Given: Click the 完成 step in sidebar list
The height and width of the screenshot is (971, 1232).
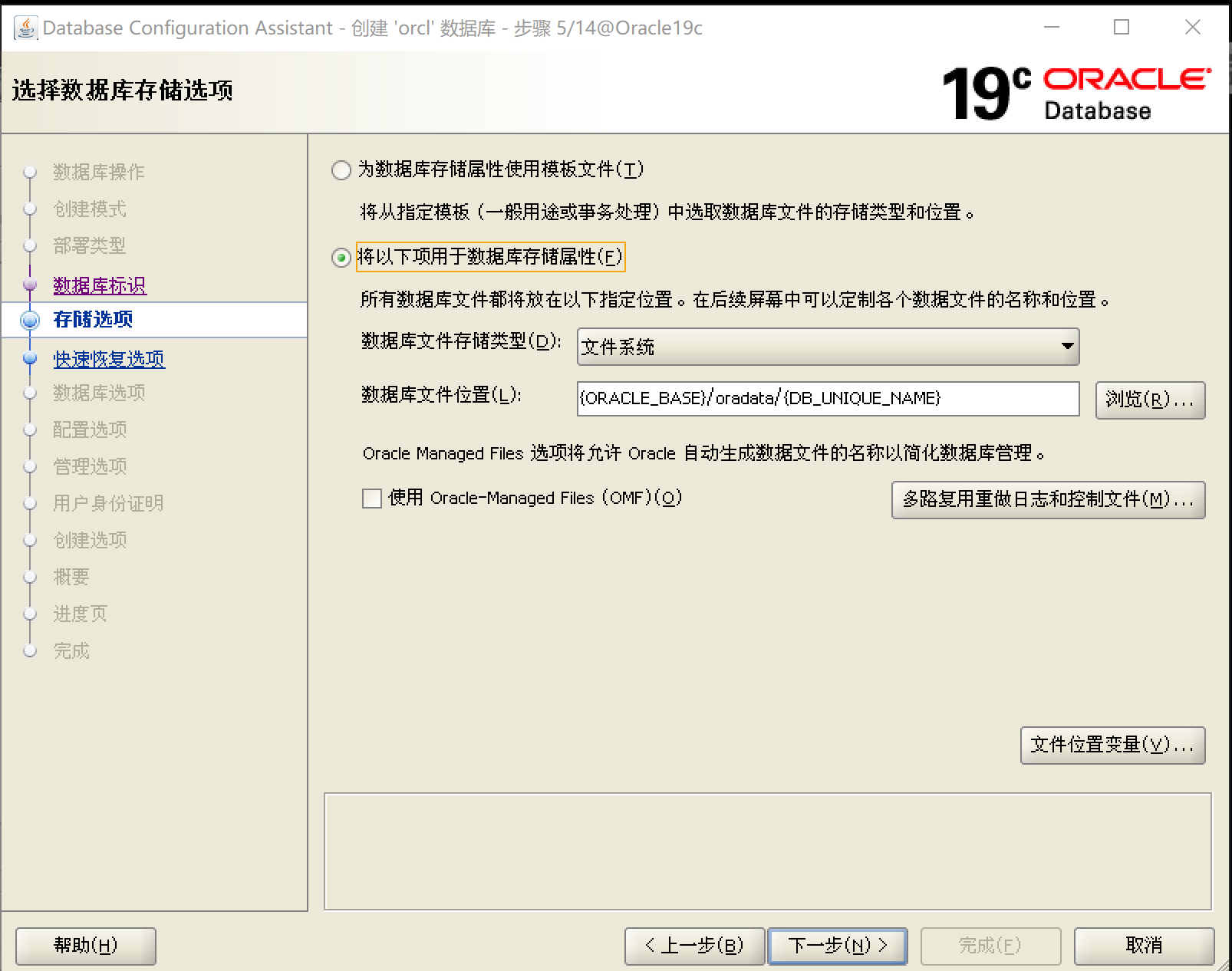Looking at the screenshot, I should (71, 650).
